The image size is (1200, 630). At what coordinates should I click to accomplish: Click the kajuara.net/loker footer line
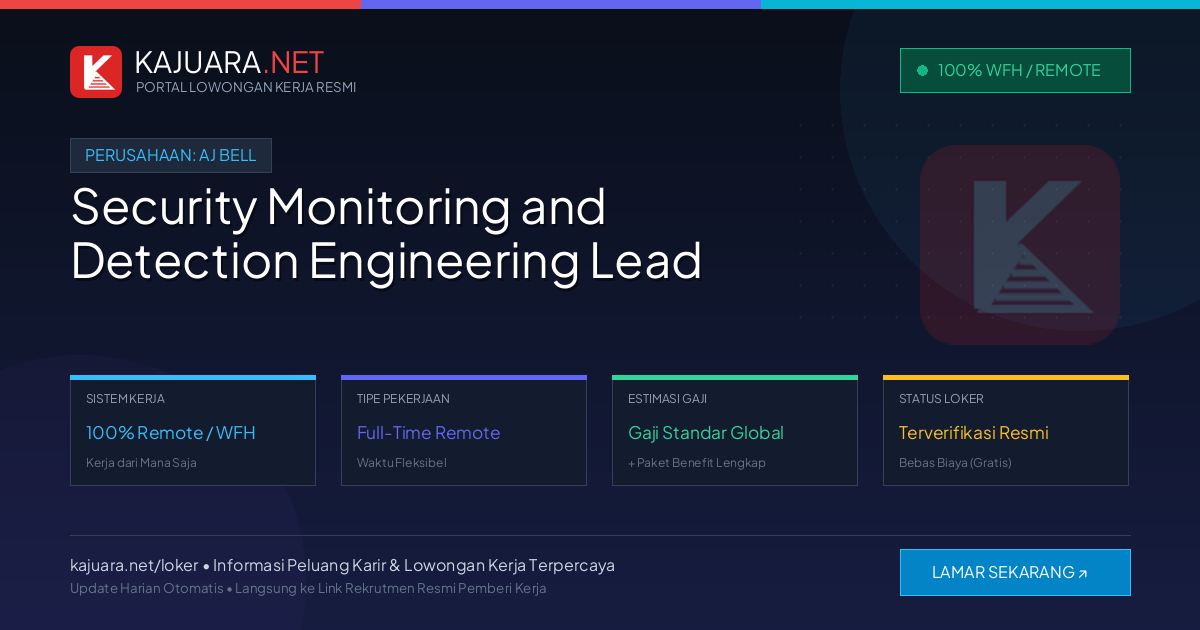(x=342, y=565)
